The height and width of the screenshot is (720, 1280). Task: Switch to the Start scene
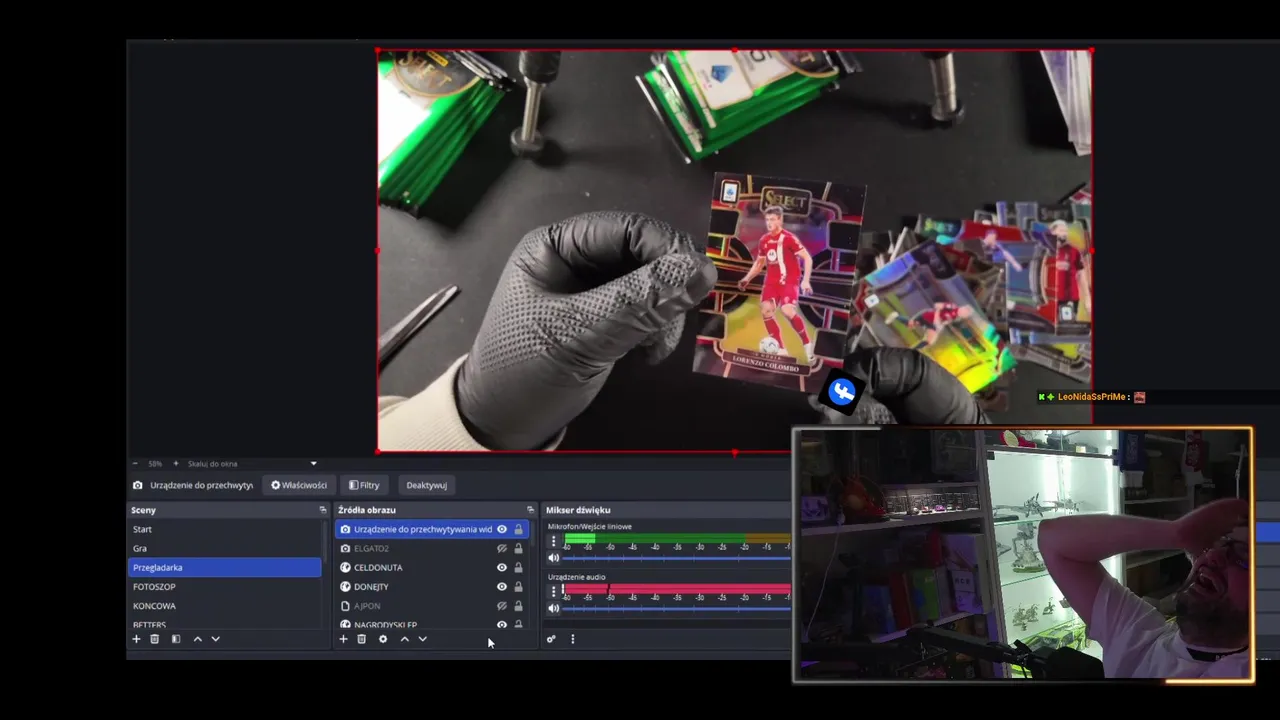pyautogui.click(x=225, y=529)
